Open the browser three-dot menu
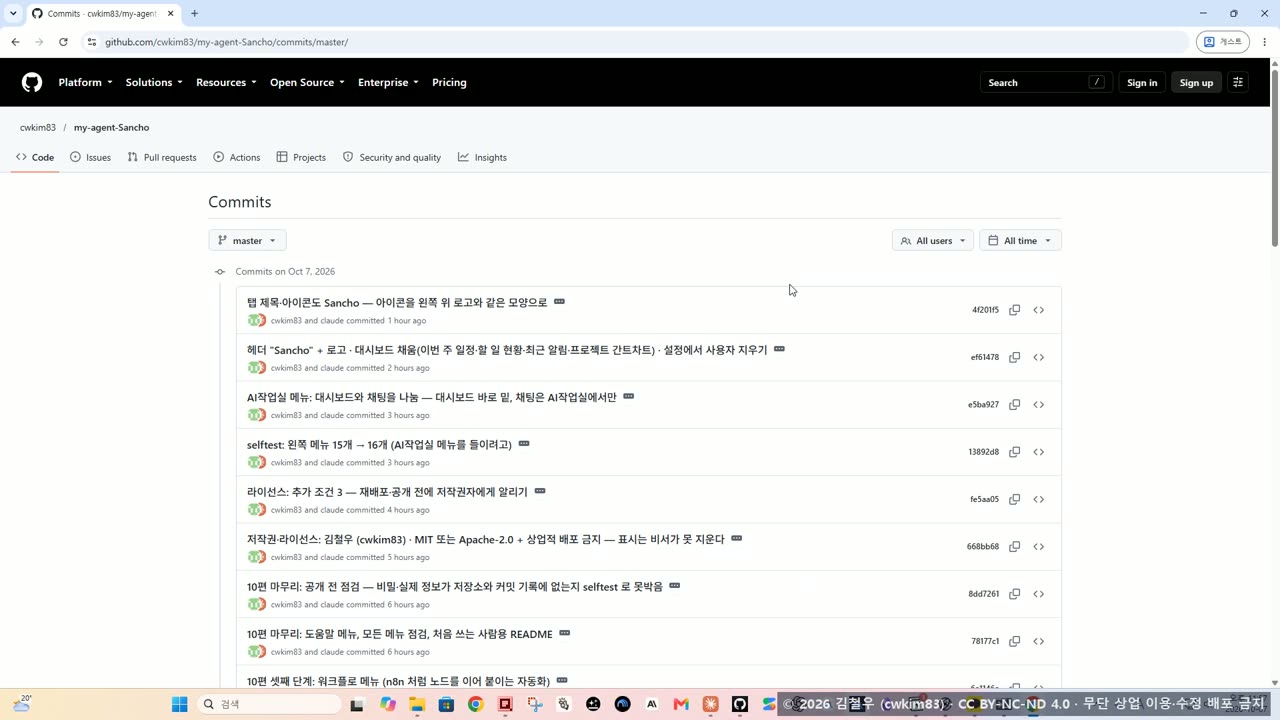Image resolution: width=1280 pixels, height=720 pixels. pos(1264,42)
